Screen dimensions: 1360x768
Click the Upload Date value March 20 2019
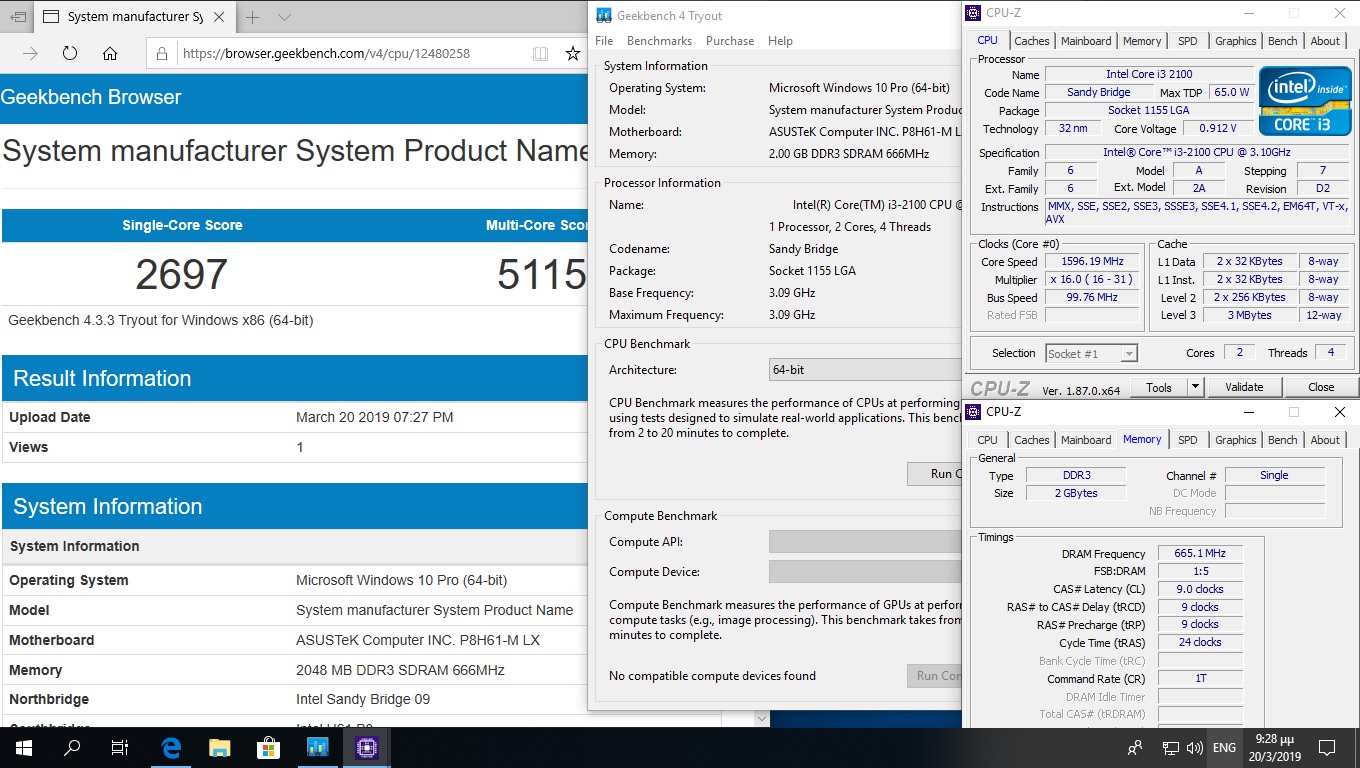374,417
